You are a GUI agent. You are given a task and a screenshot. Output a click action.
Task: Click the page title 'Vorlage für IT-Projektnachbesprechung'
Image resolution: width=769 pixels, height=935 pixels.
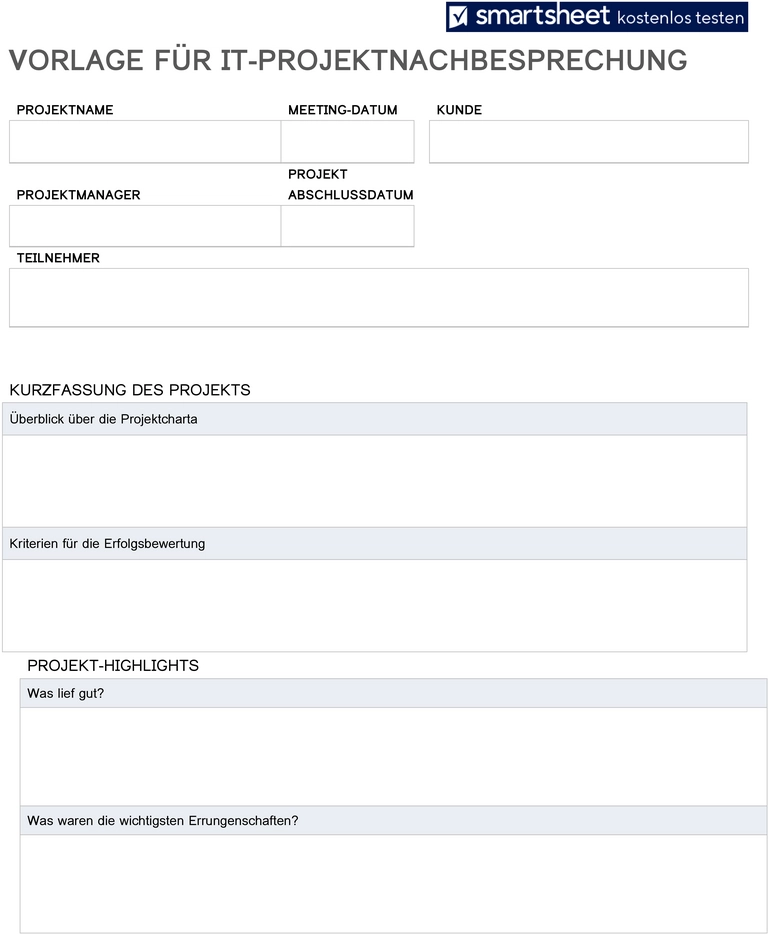coord(349,60)
